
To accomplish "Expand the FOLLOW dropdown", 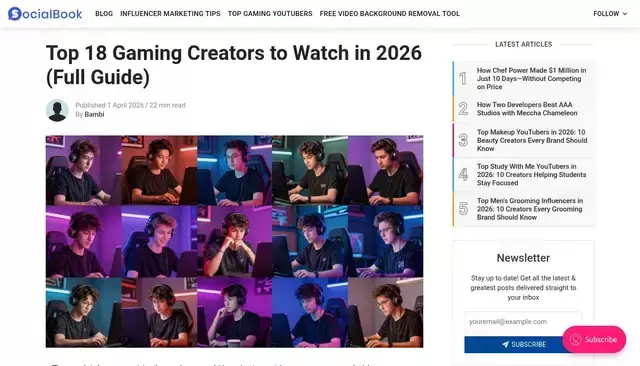I will [610, 13].
